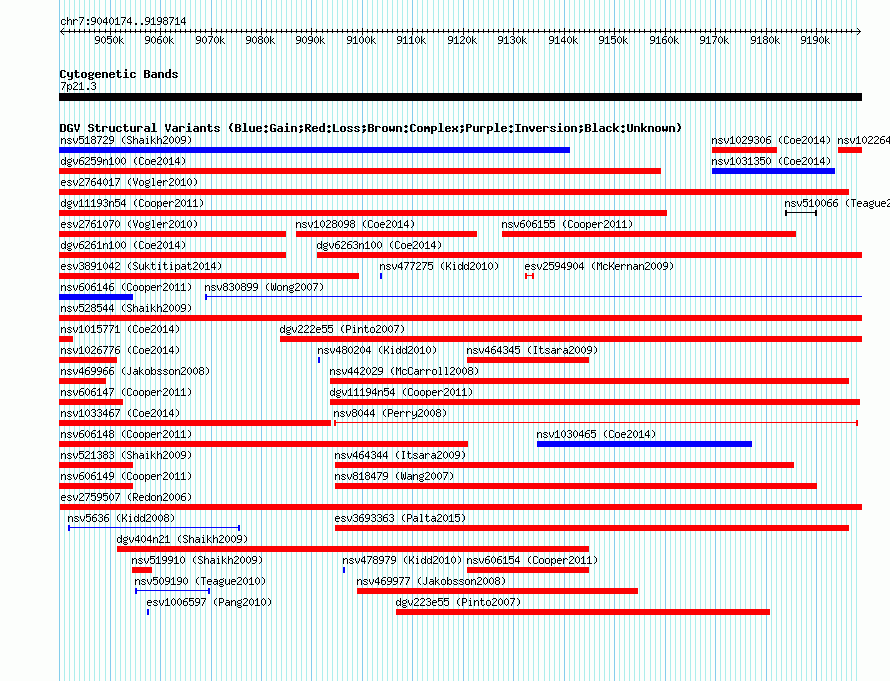Open nsv480204 (Kidd2010) label
Image resolution: width=890 pixels, height=681 pixels.
point(377,350)
